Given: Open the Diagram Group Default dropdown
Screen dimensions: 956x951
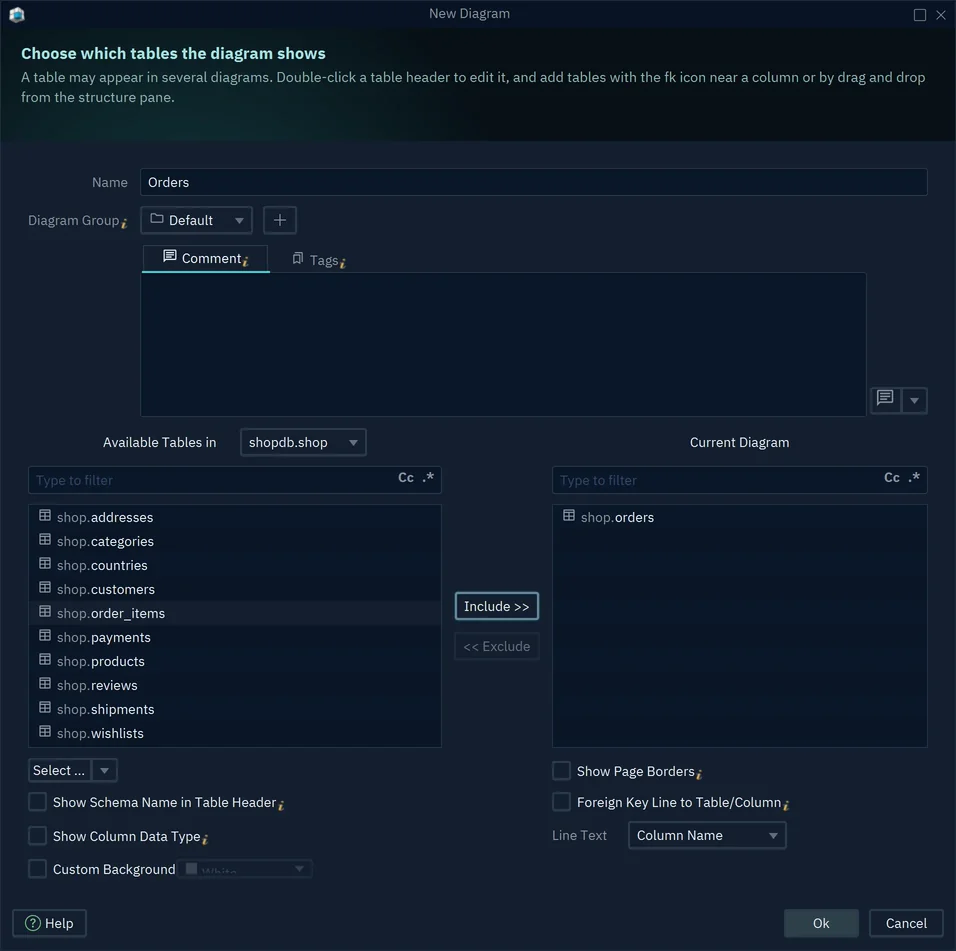Looking at the screenshot, I should click(196, 220).
